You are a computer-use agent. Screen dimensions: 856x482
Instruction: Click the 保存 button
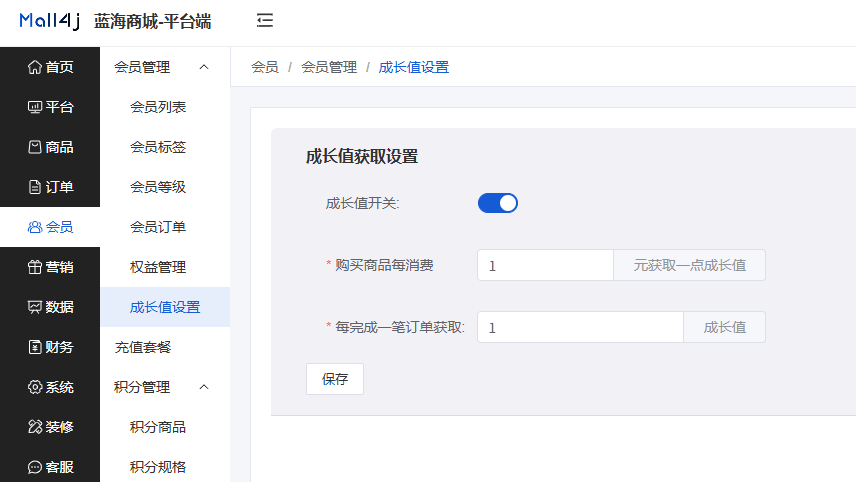(x=335, y=379)
